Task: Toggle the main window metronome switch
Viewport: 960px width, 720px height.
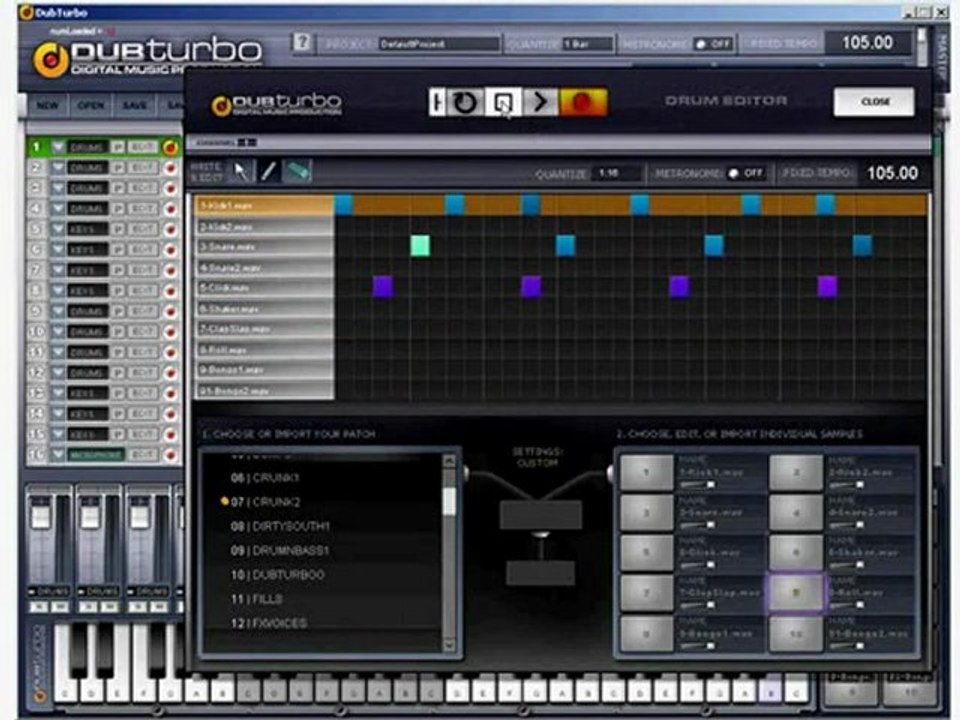Action: pos(713,44)
